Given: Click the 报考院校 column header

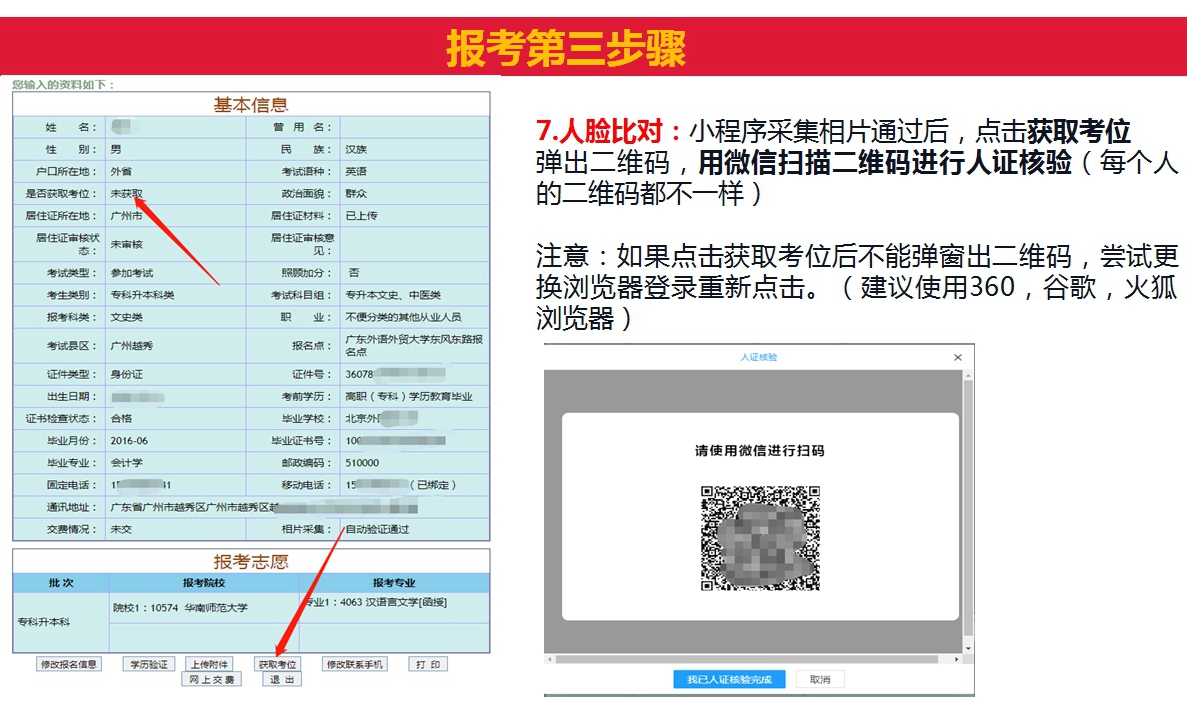Looking at the screenshot, I should click(x=204, y=583).
